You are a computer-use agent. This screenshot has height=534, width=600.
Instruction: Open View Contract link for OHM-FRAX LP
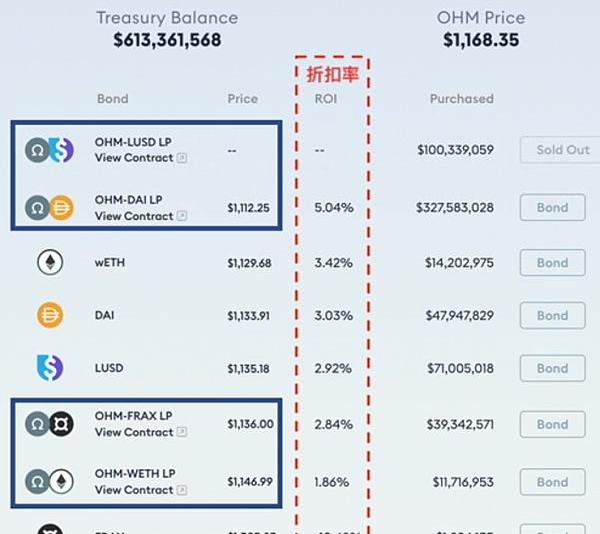tap(134, 432)
